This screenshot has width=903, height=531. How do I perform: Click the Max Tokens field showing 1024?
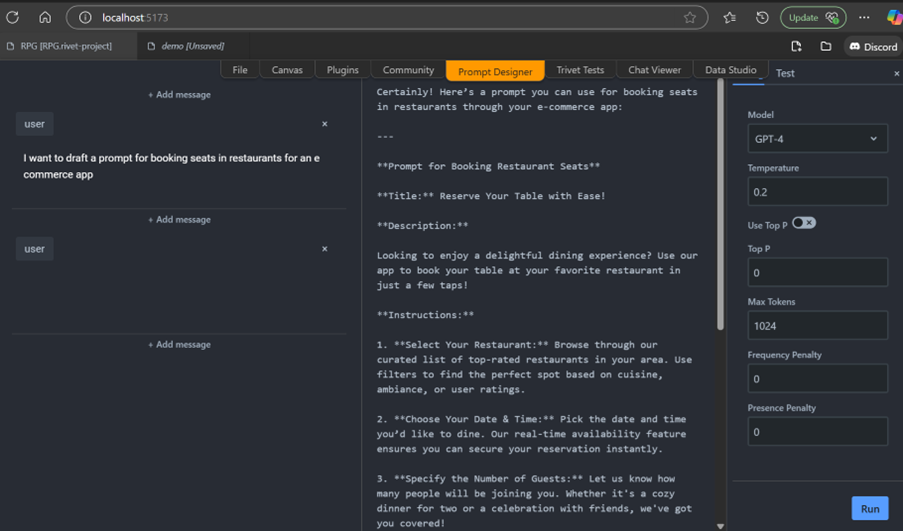pyautogui.click(x=817, y=326)
